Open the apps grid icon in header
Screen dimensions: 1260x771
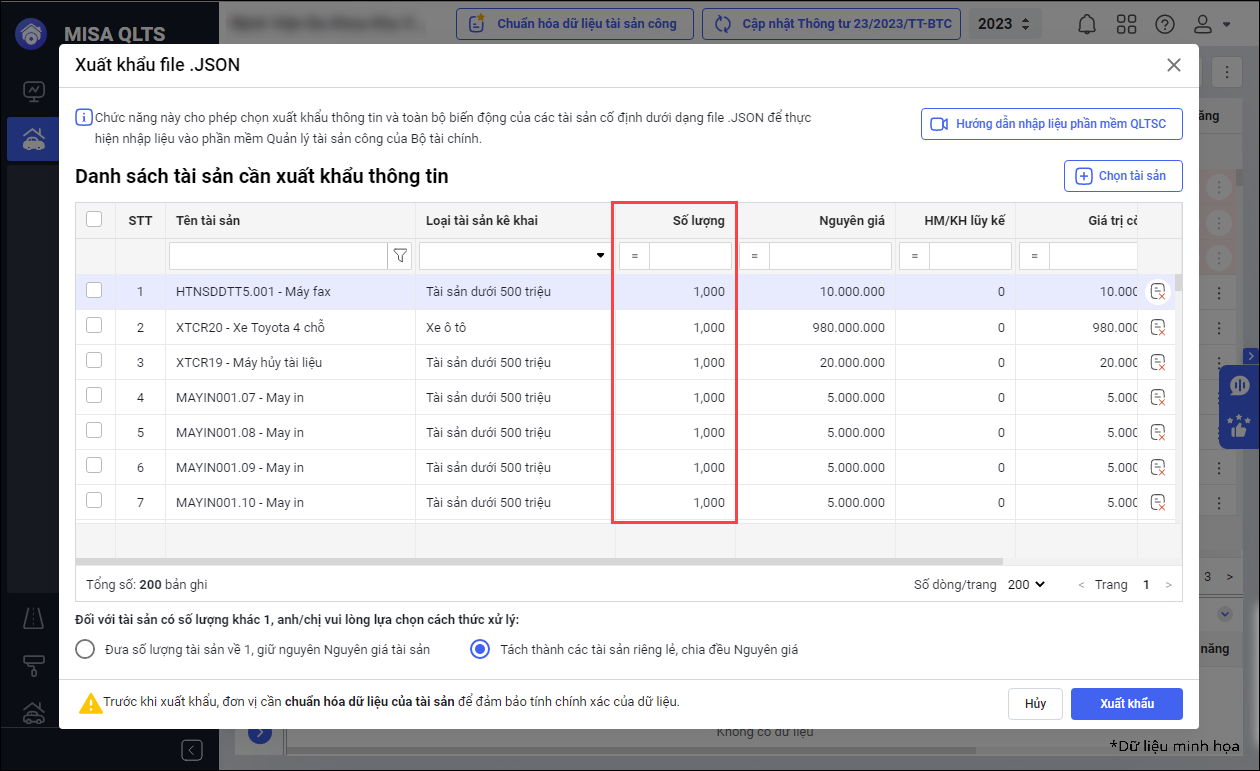coord(1126,24)
